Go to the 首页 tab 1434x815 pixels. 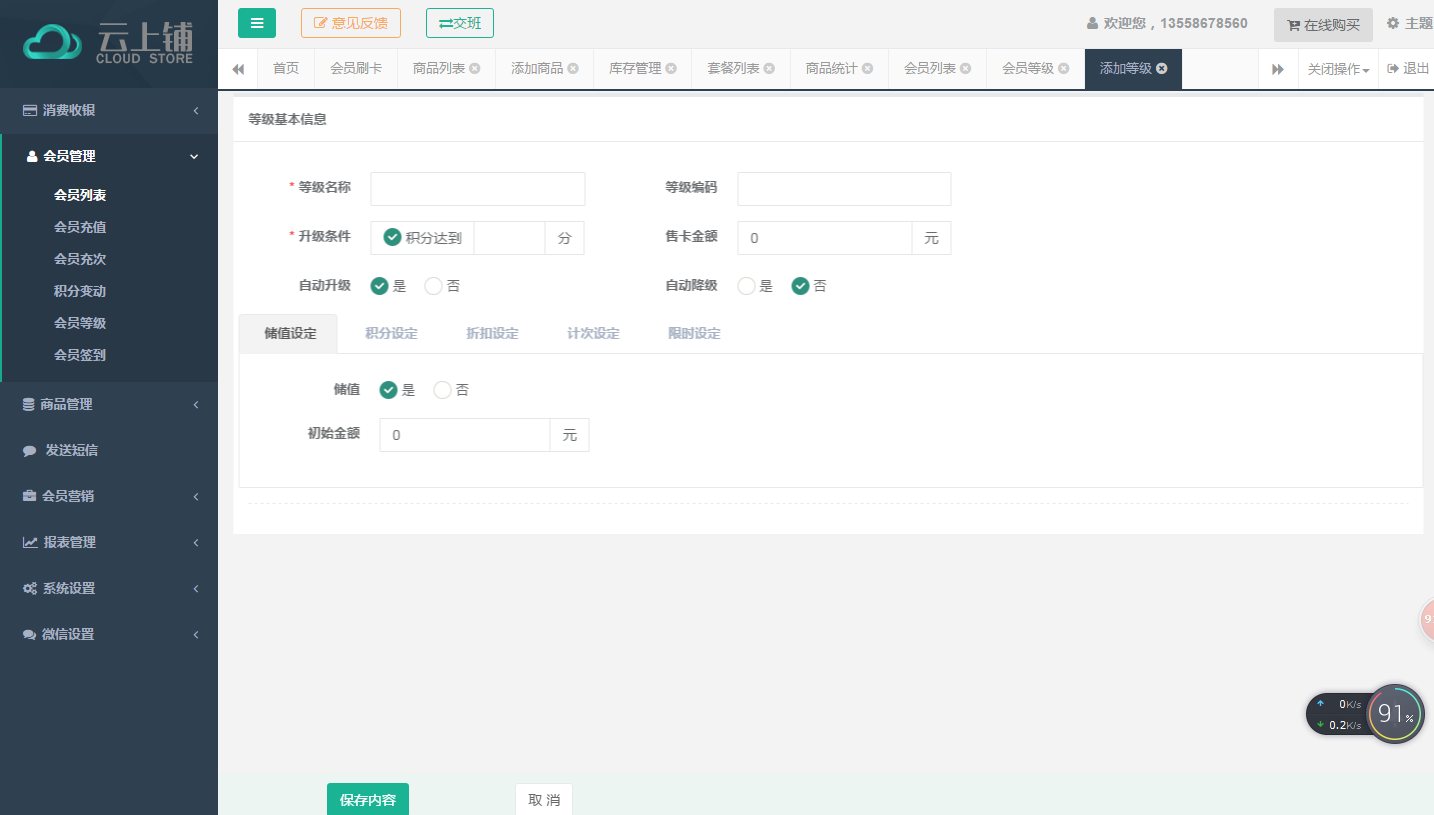286,69
